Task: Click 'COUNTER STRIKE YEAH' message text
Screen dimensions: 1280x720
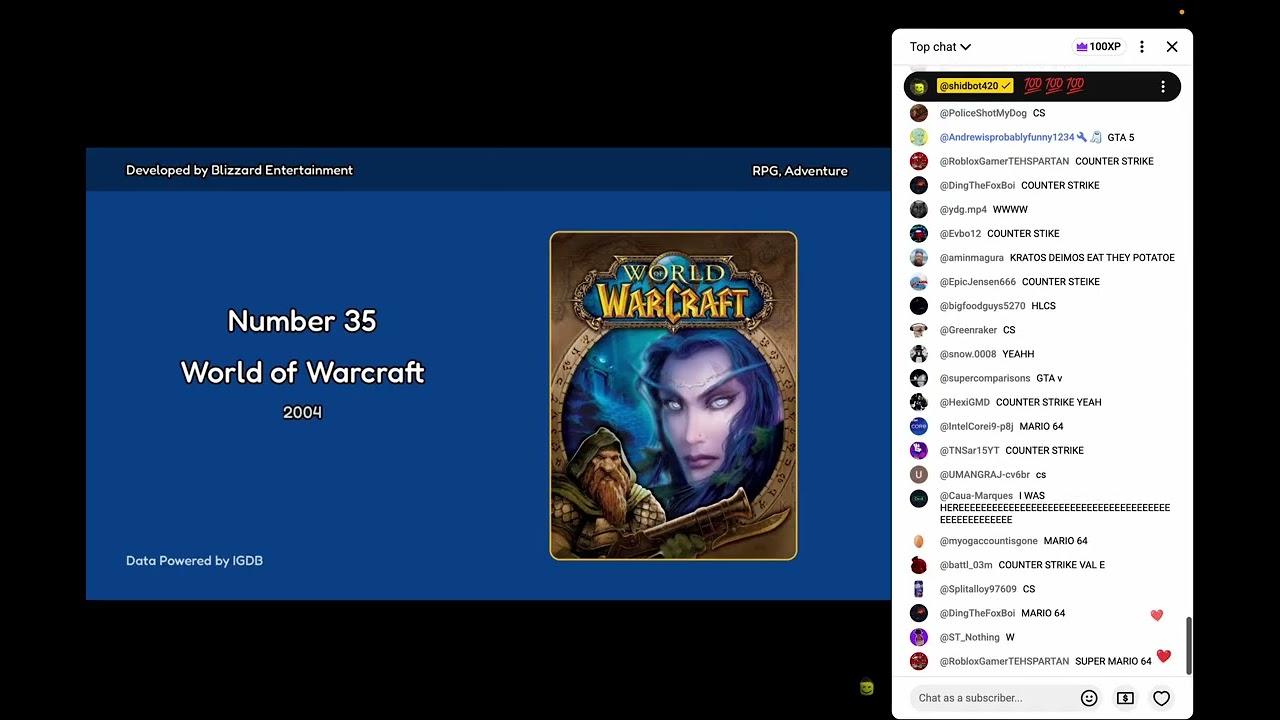Action: coord(1048,402)
